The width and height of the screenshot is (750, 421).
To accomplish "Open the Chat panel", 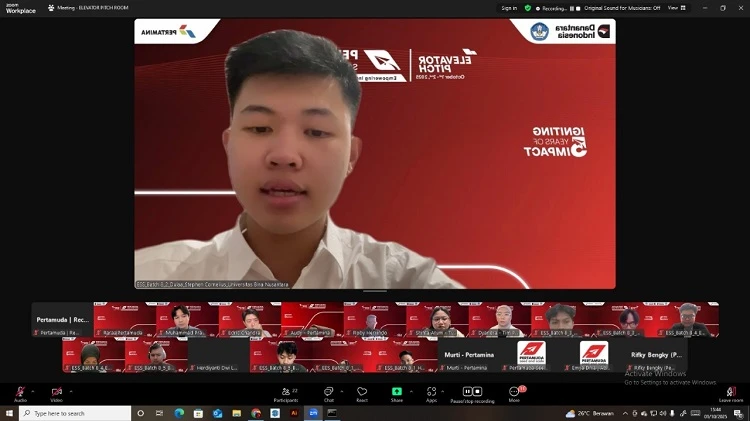I will click(x=328, y=391).
